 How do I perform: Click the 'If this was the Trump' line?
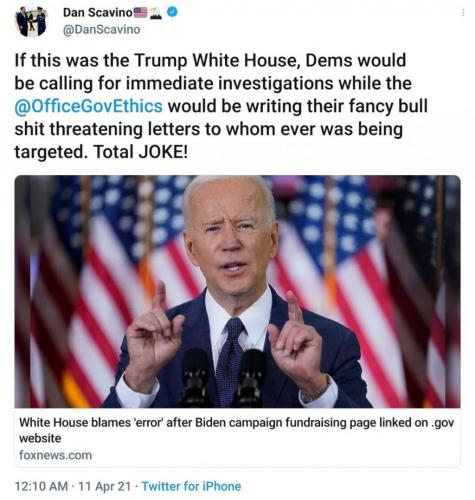click(x=210, y=61)
